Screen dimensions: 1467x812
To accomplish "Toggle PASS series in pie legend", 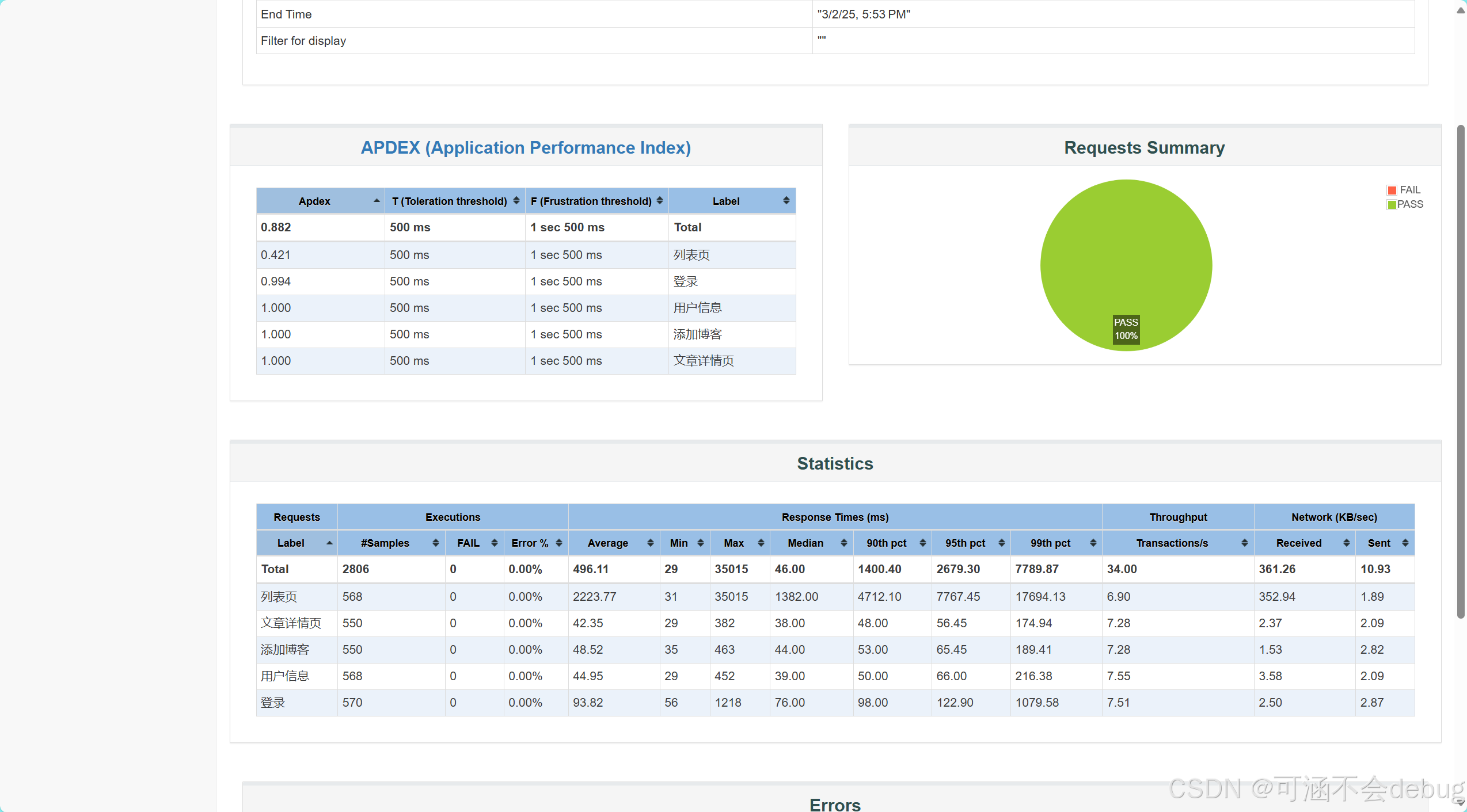I will [1410, 204].
